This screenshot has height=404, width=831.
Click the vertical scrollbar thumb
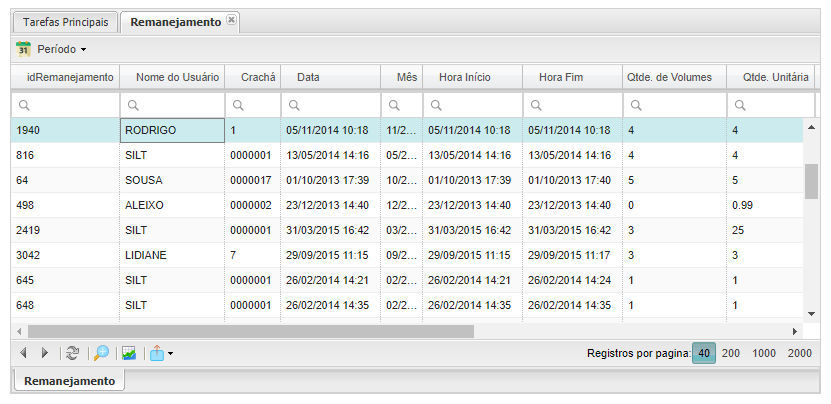point(811,181)
